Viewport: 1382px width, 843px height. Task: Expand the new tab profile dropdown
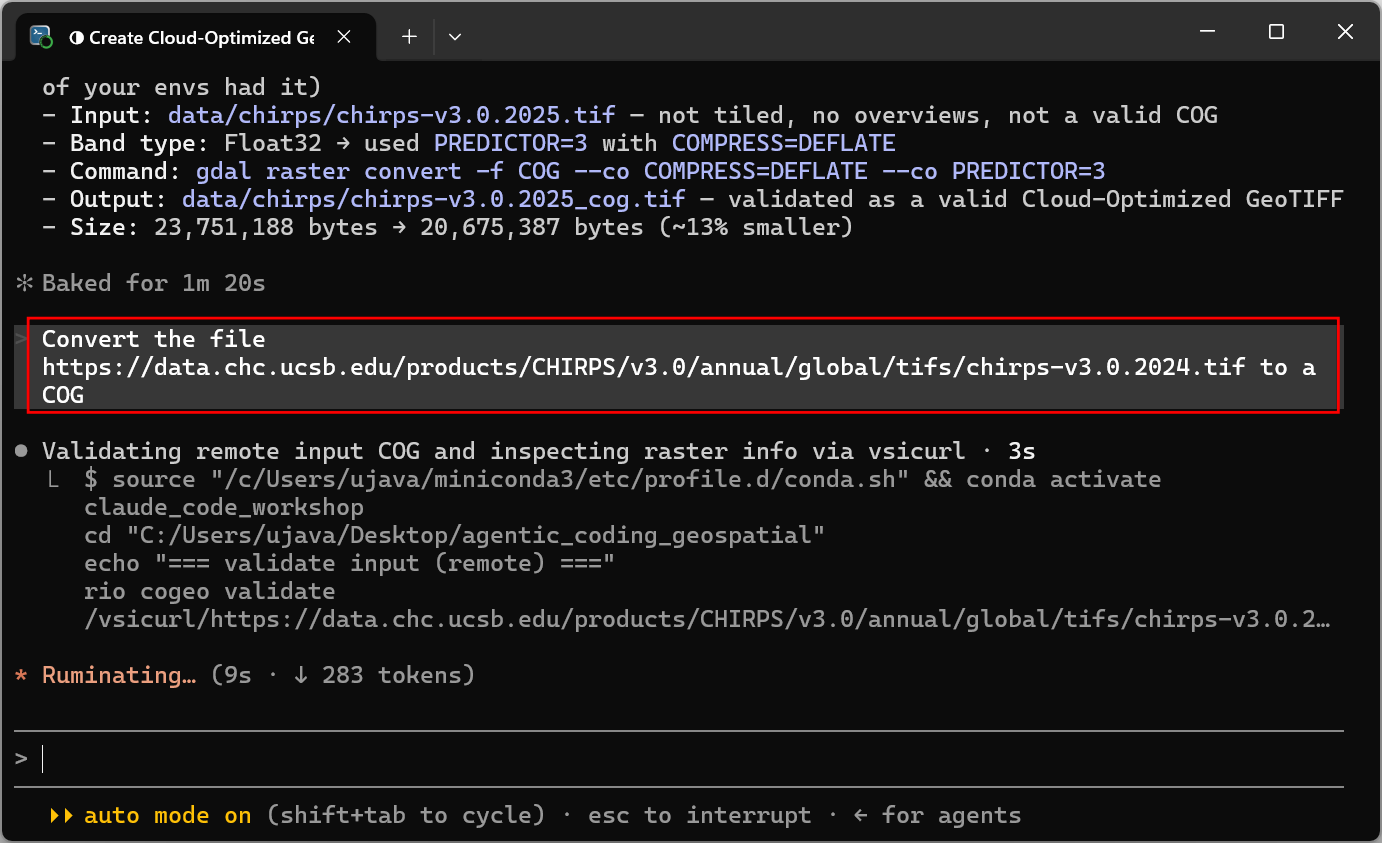455,37
